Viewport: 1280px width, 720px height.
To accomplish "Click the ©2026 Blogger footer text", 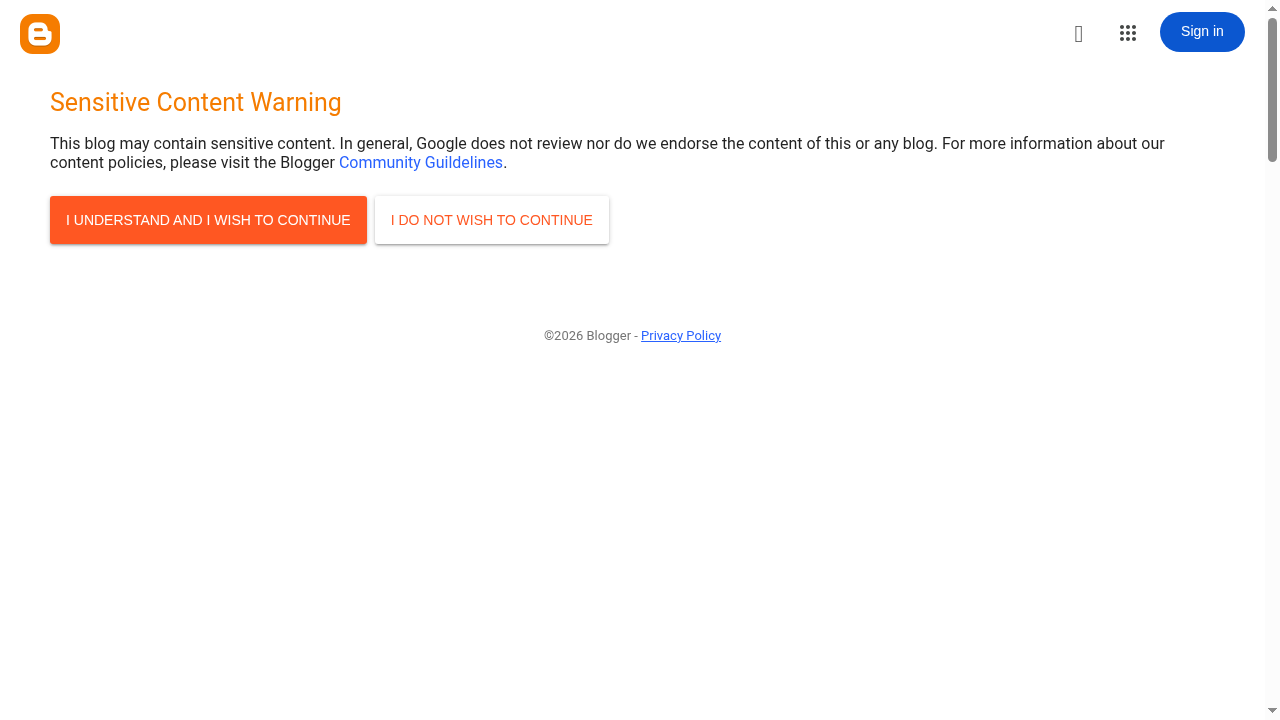I will click(x=587, y=336).
